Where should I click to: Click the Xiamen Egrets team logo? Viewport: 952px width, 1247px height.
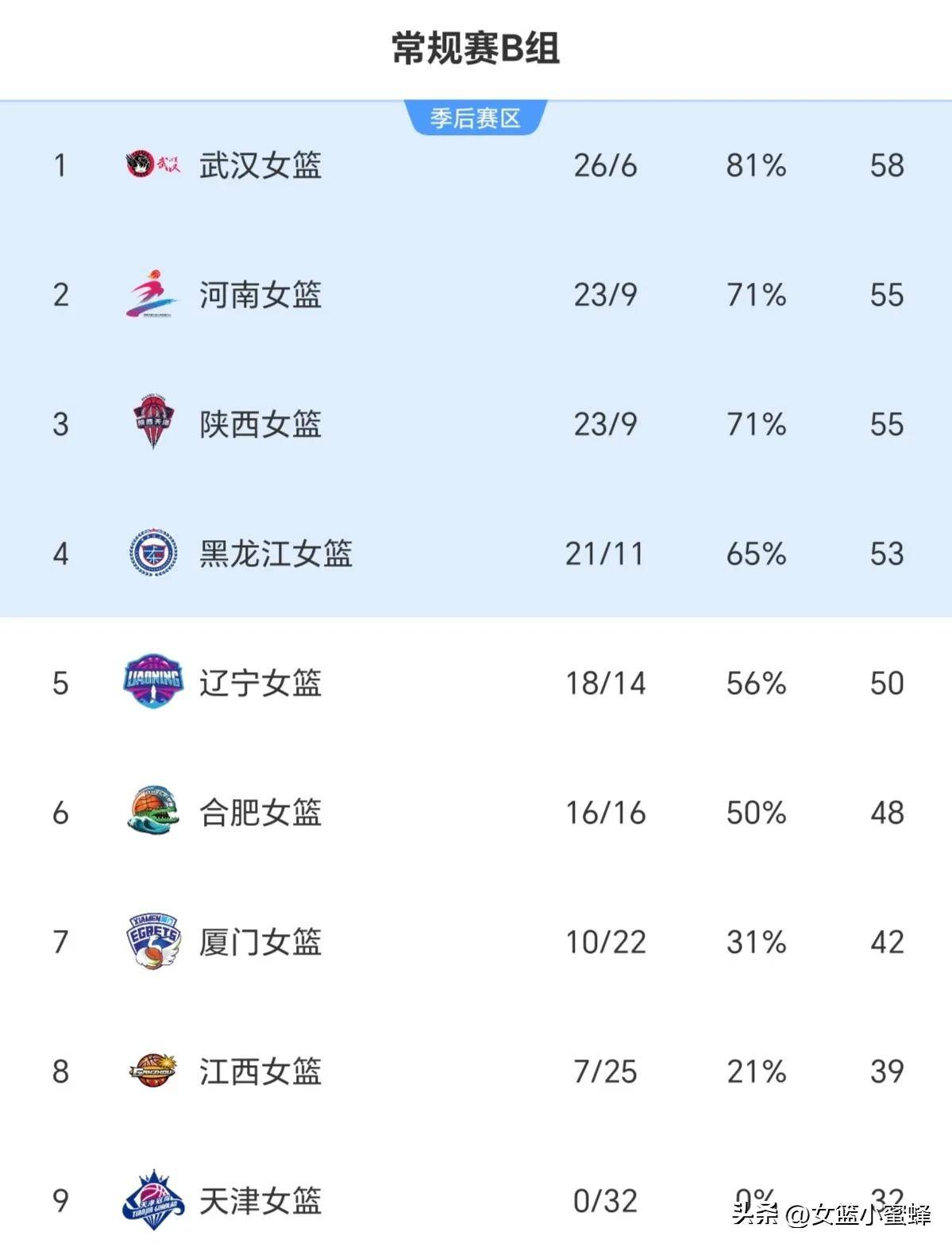coord(153,941)
